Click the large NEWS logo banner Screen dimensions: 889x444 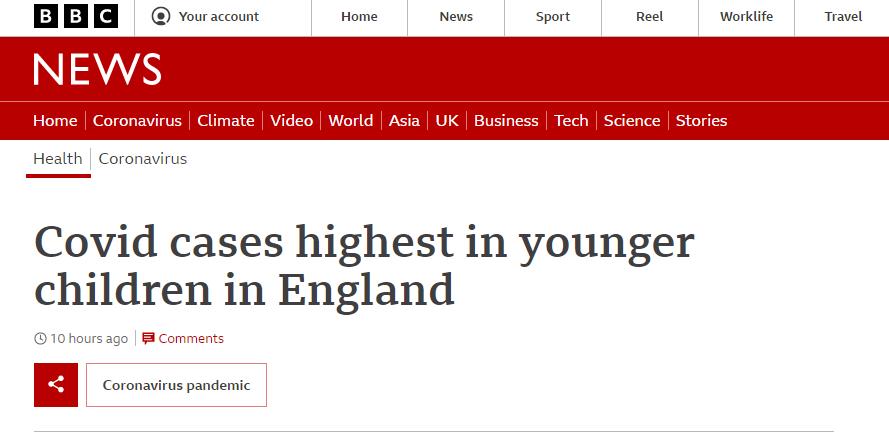pos(97,69)
